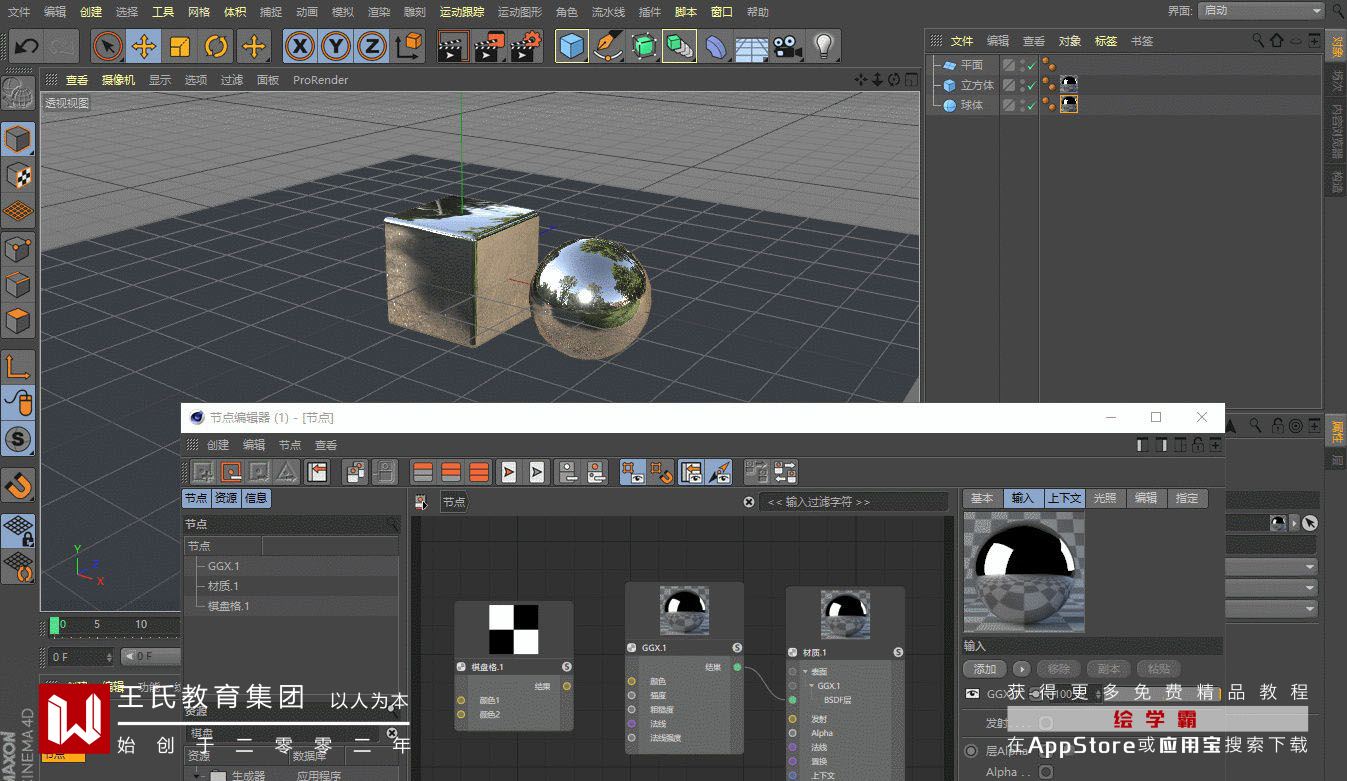
Task: Select 棋盘格.1 in the node list
Action: [228, 606]
